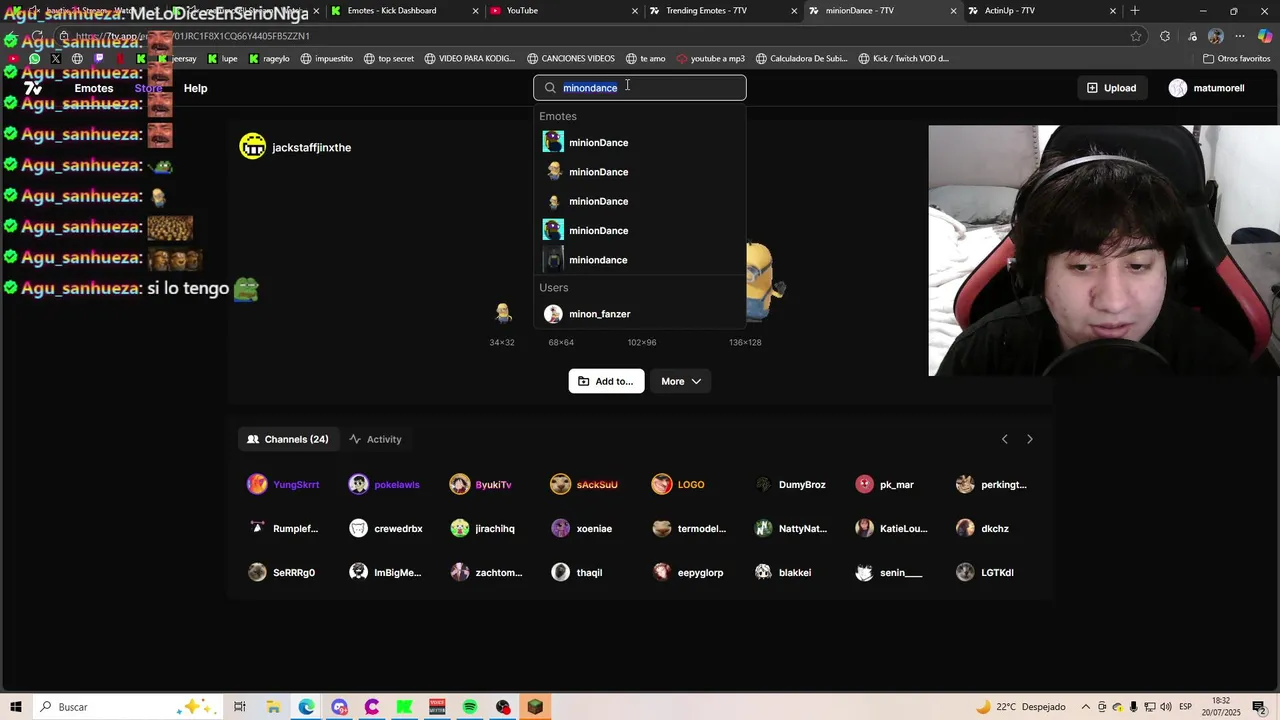Show hidden system tray icons
The height and width of the screenshot is (720, 1280).
tap(1086, 707)
